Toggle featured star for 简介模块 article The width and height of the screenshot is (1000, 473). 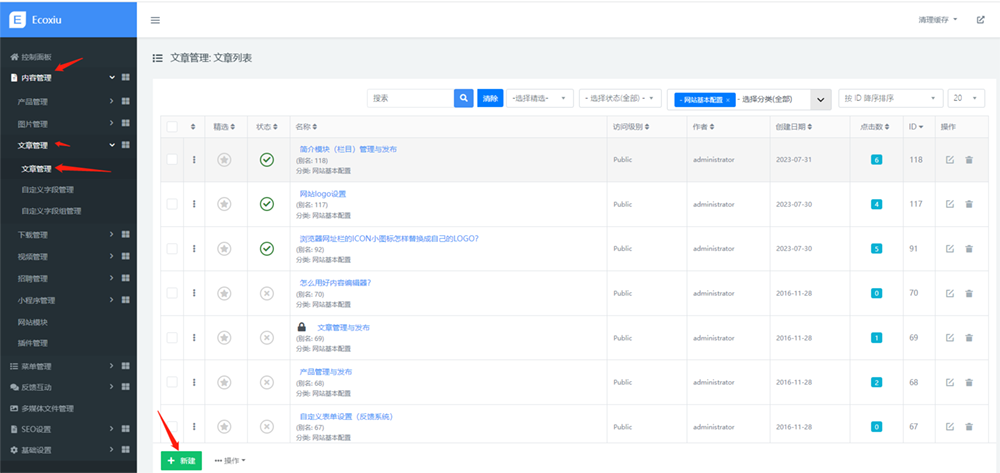(x=224, y=160)
